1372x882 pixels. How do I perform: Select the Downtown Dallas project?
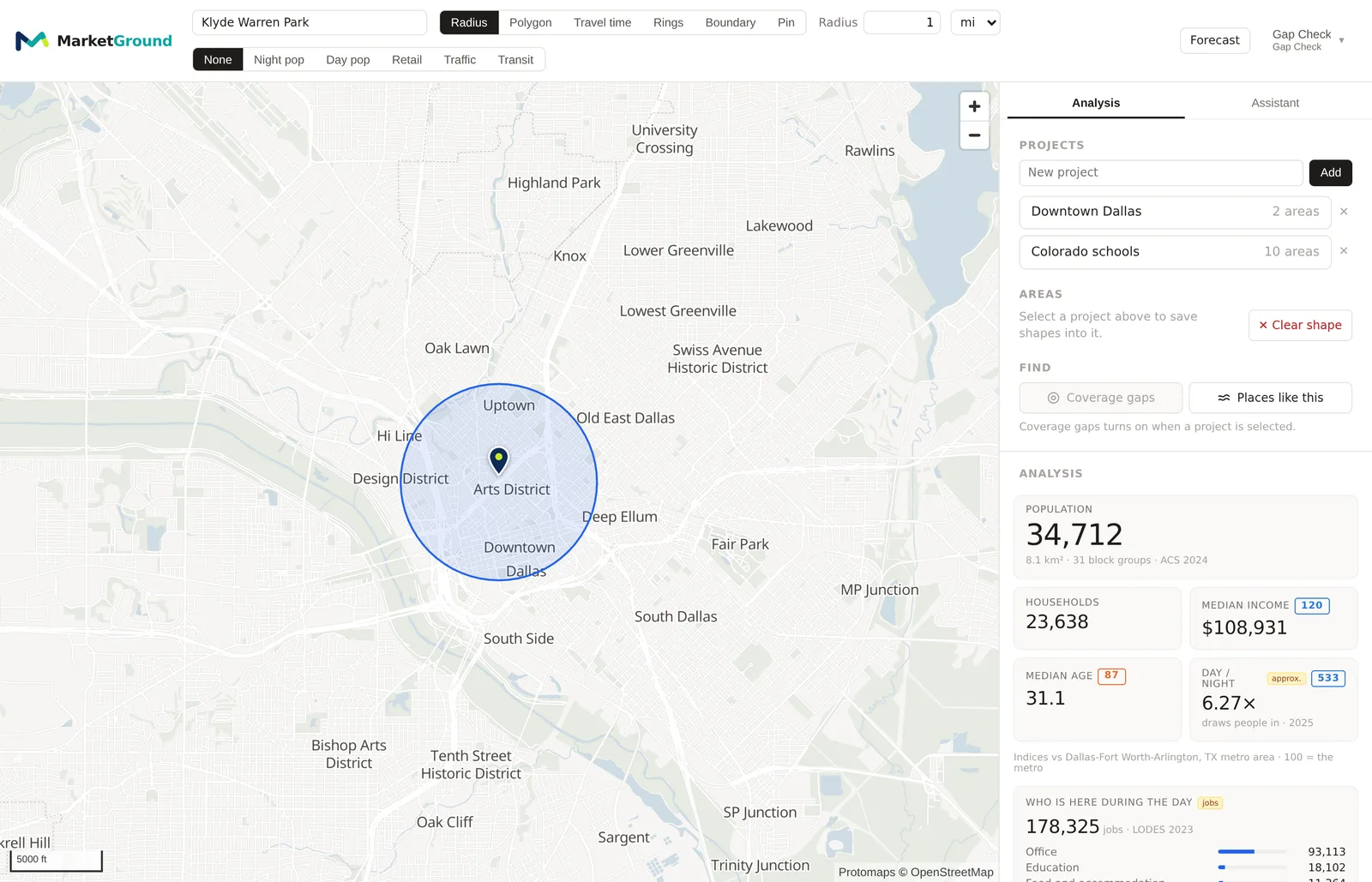click(1175, 212)
